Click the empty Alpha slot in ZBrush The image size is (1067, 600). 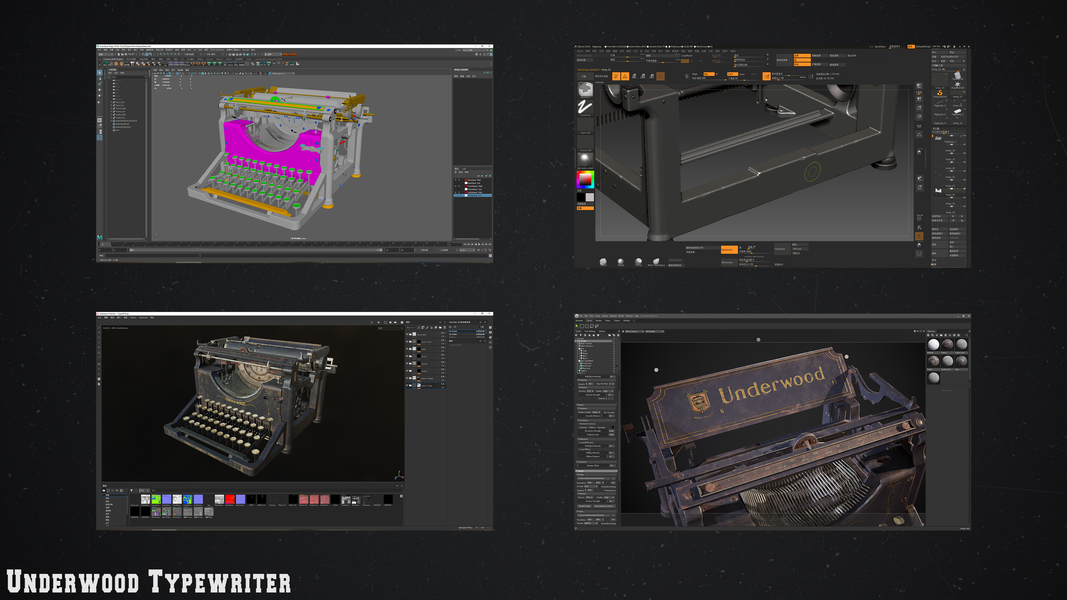coord(585,124)
